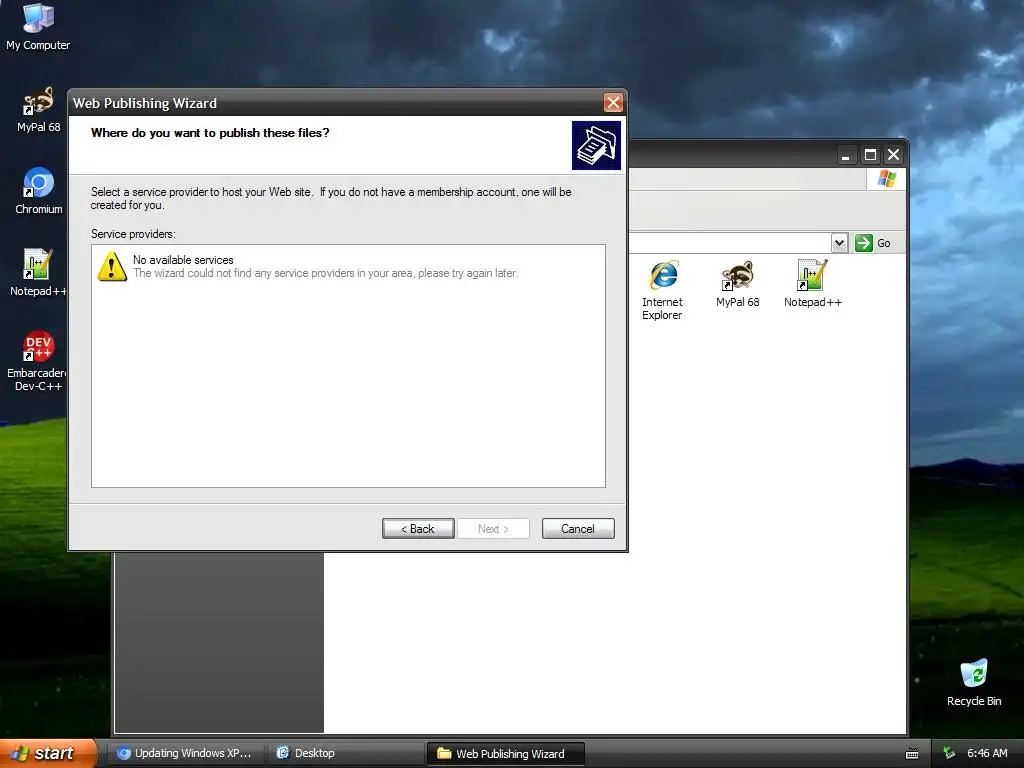
Task: Click the Windows flag logo in Desktop window
Action: (x=886, y=178)
